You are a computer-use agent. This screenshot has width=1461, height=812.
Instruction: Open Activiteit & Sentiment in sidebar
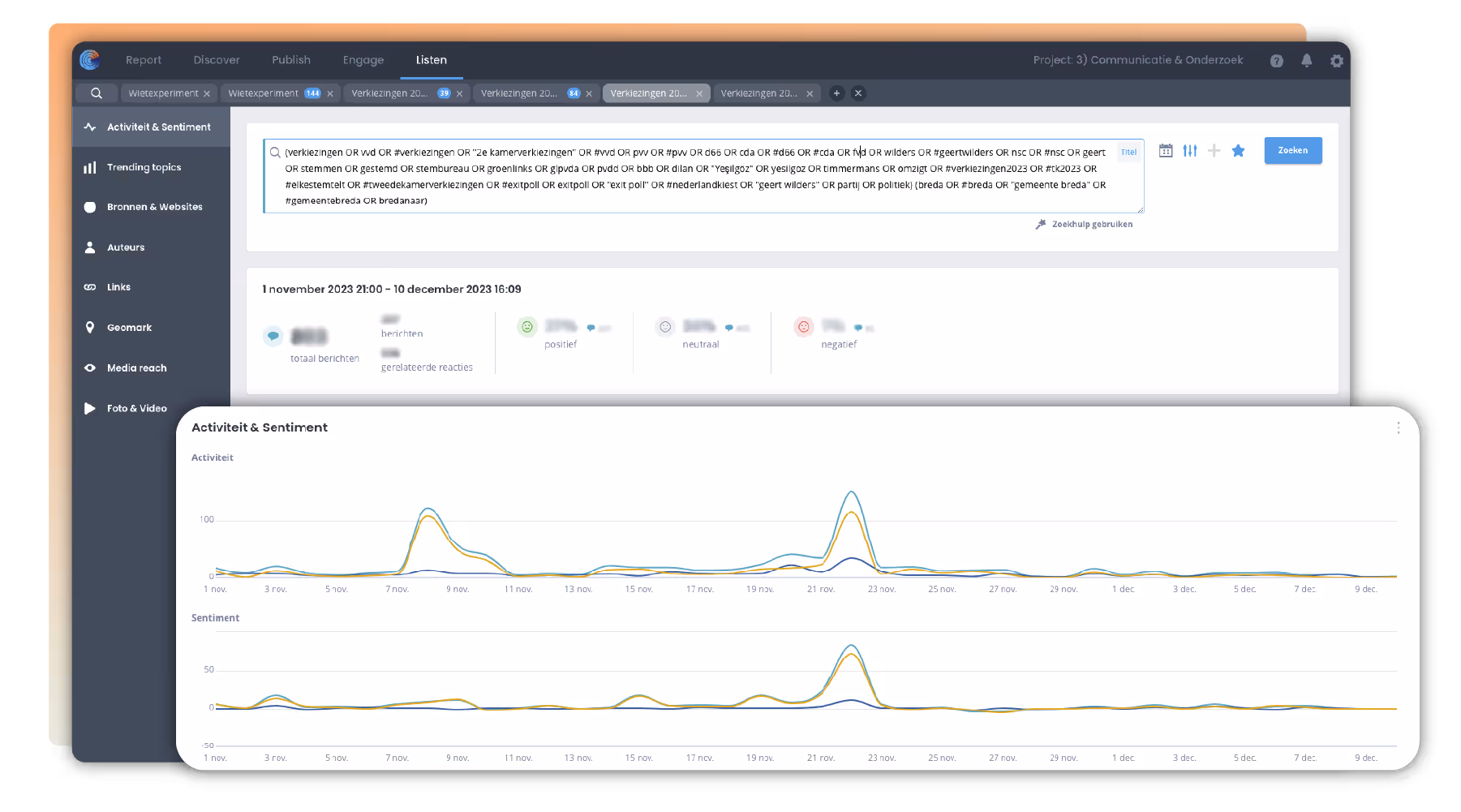(151, 127)
